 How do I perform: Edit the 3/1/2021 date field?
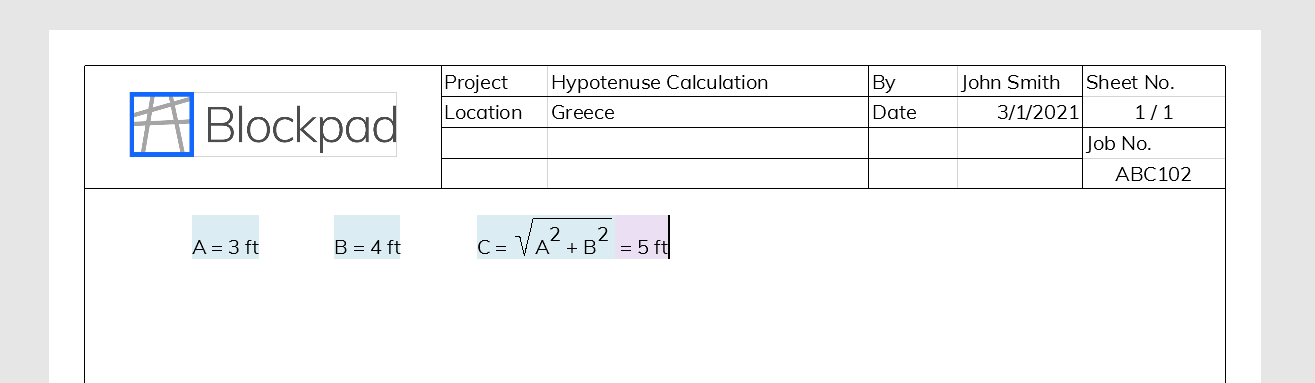(x=1020, y=112)
